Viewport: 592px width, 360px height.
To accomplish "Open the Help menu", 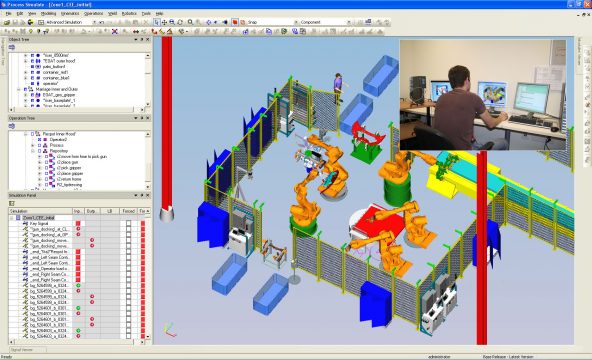I will [159, 13].
